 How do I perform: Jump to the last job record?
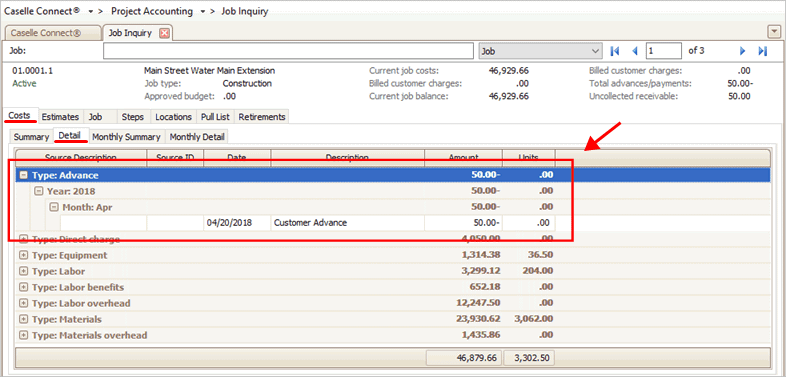[x=762, y=51]
